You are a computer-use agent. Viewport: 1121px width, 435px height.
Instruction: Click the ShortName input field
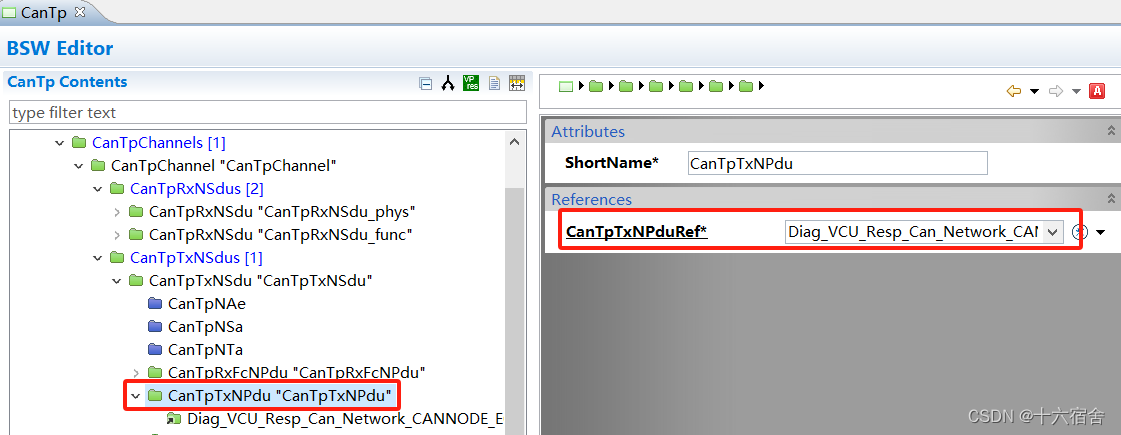coord(837,163)
